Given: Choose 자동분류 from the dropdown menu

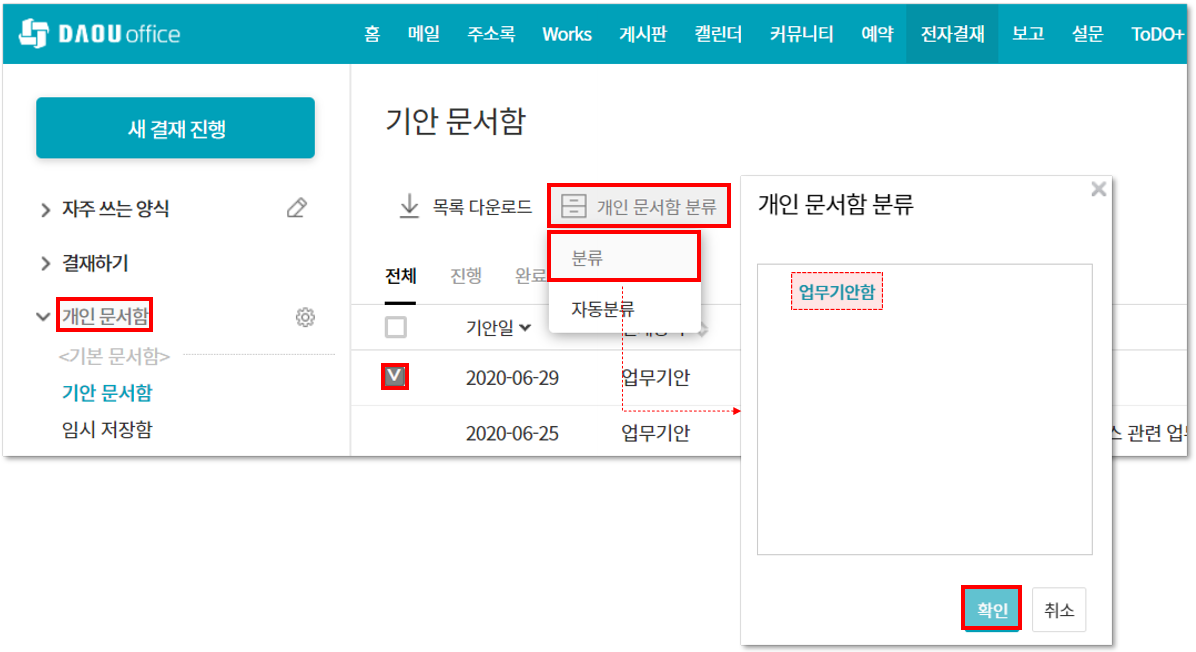Looking at the screenshot, I should tap(602, 308).
